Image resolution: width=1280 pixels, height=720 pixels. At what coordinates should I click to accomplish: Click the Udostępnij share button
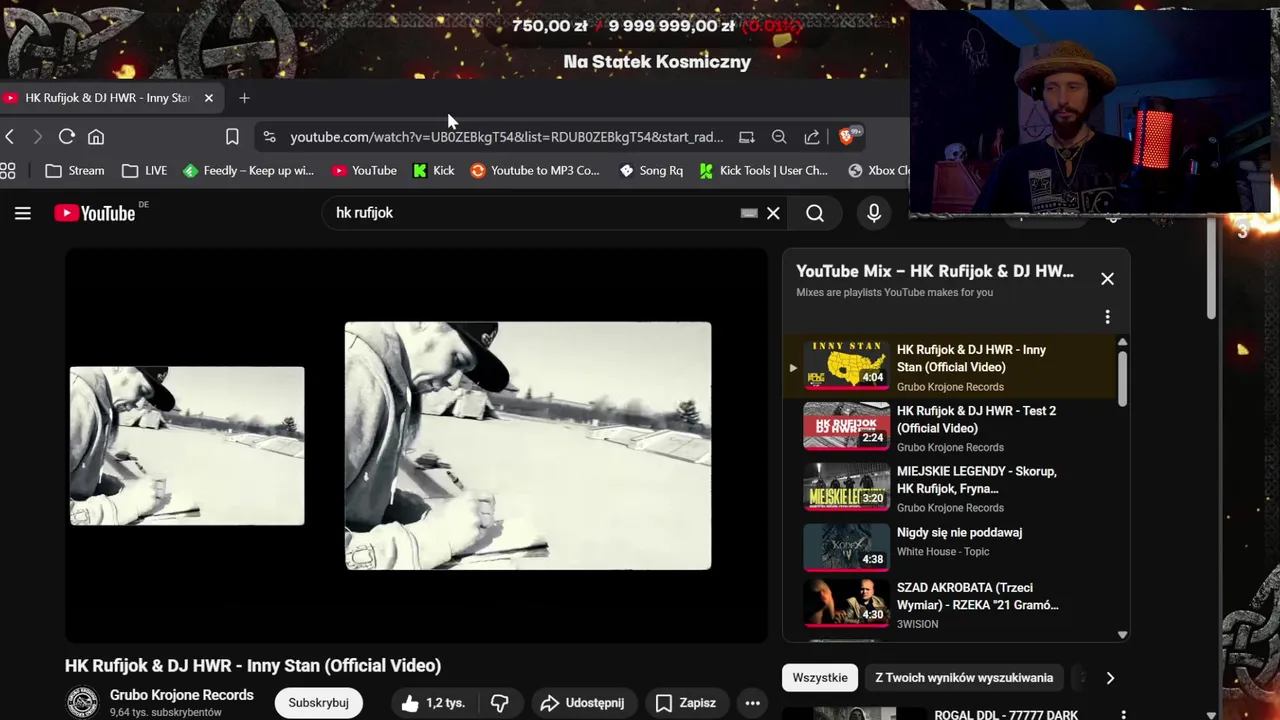582,703
